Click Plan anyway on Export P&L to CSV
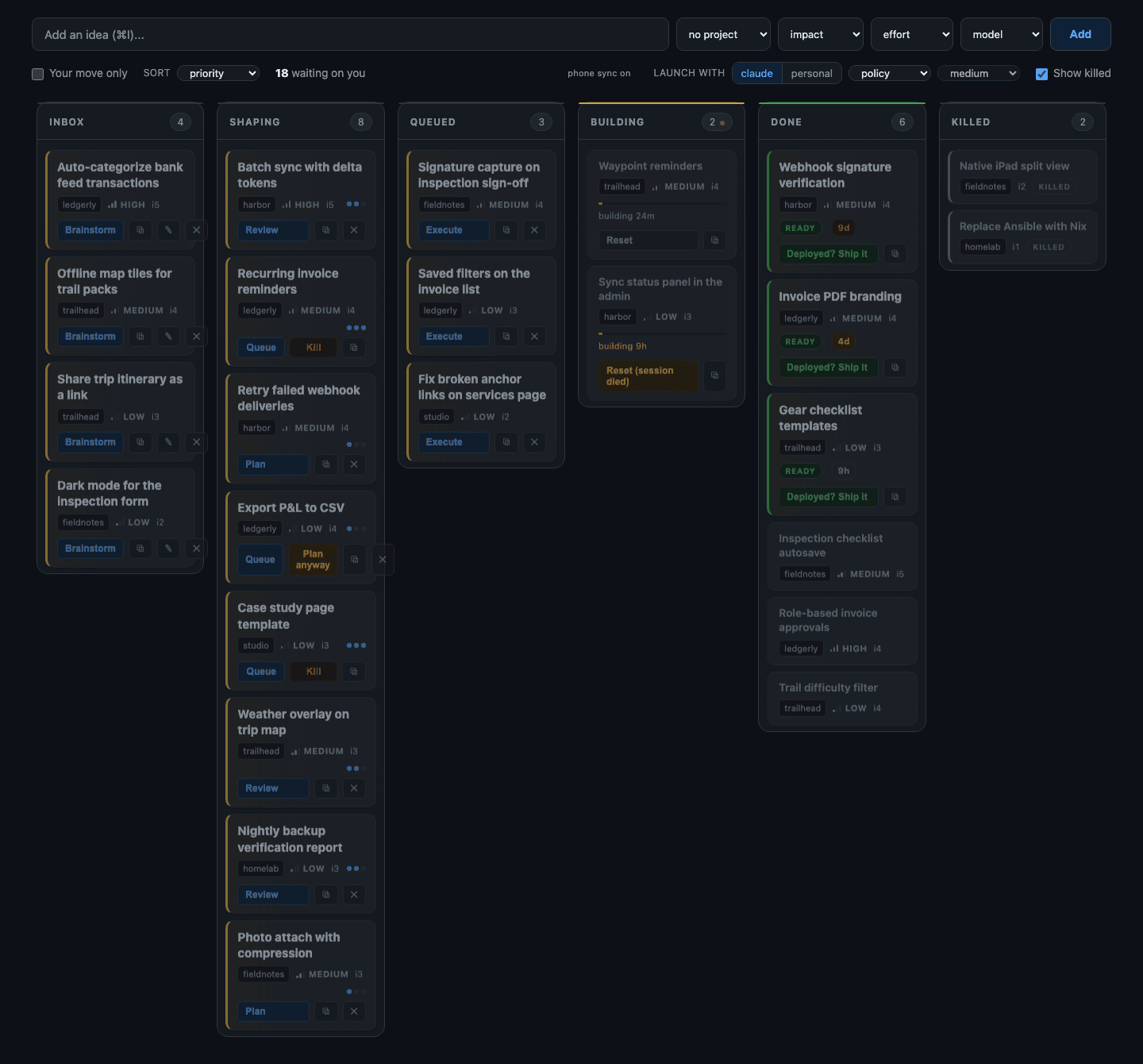The height and width of the screenshot is (1064, 1143). (x=313, y=560)
